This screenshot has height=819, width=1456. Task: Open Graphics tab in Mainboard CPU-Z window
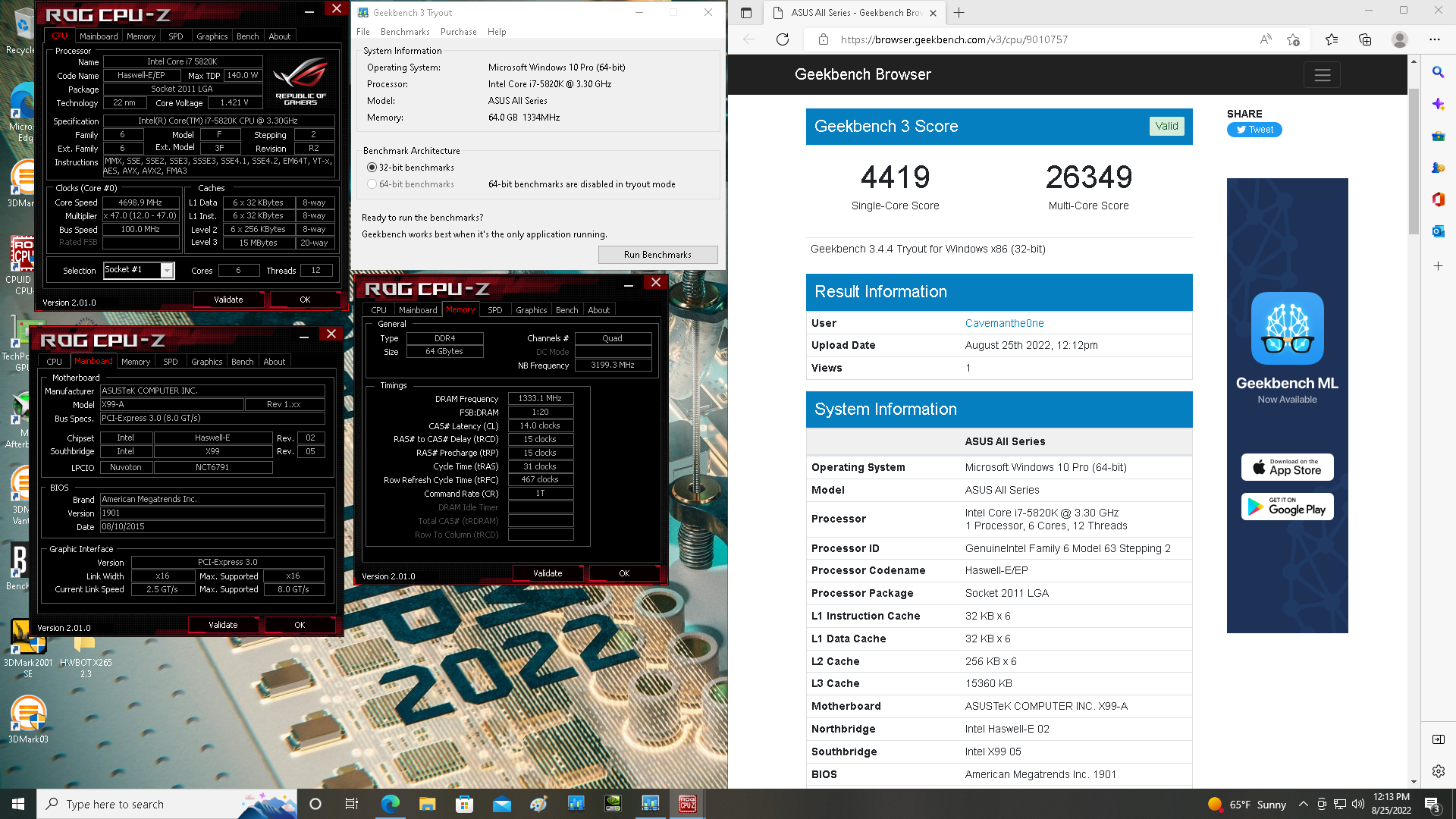206,362
